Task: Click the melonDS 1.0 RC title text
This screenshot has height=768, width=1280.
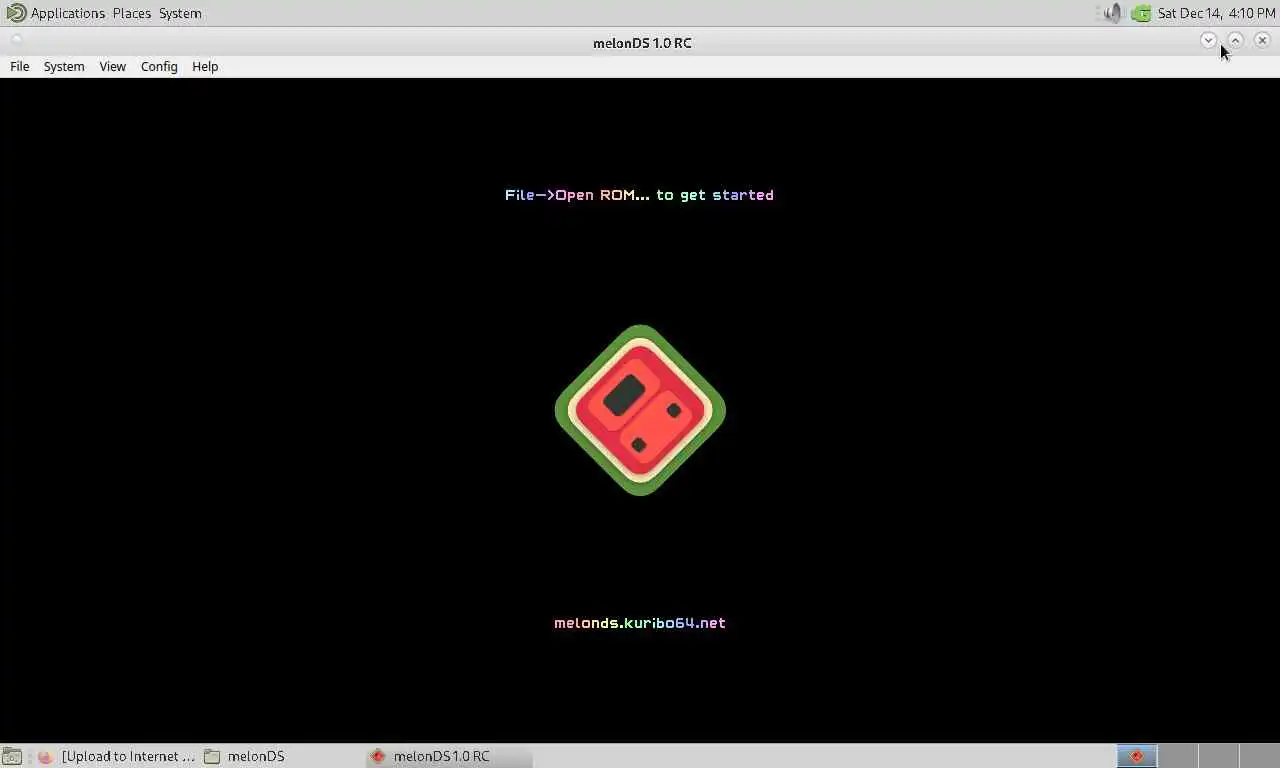Action: (642, 43)
